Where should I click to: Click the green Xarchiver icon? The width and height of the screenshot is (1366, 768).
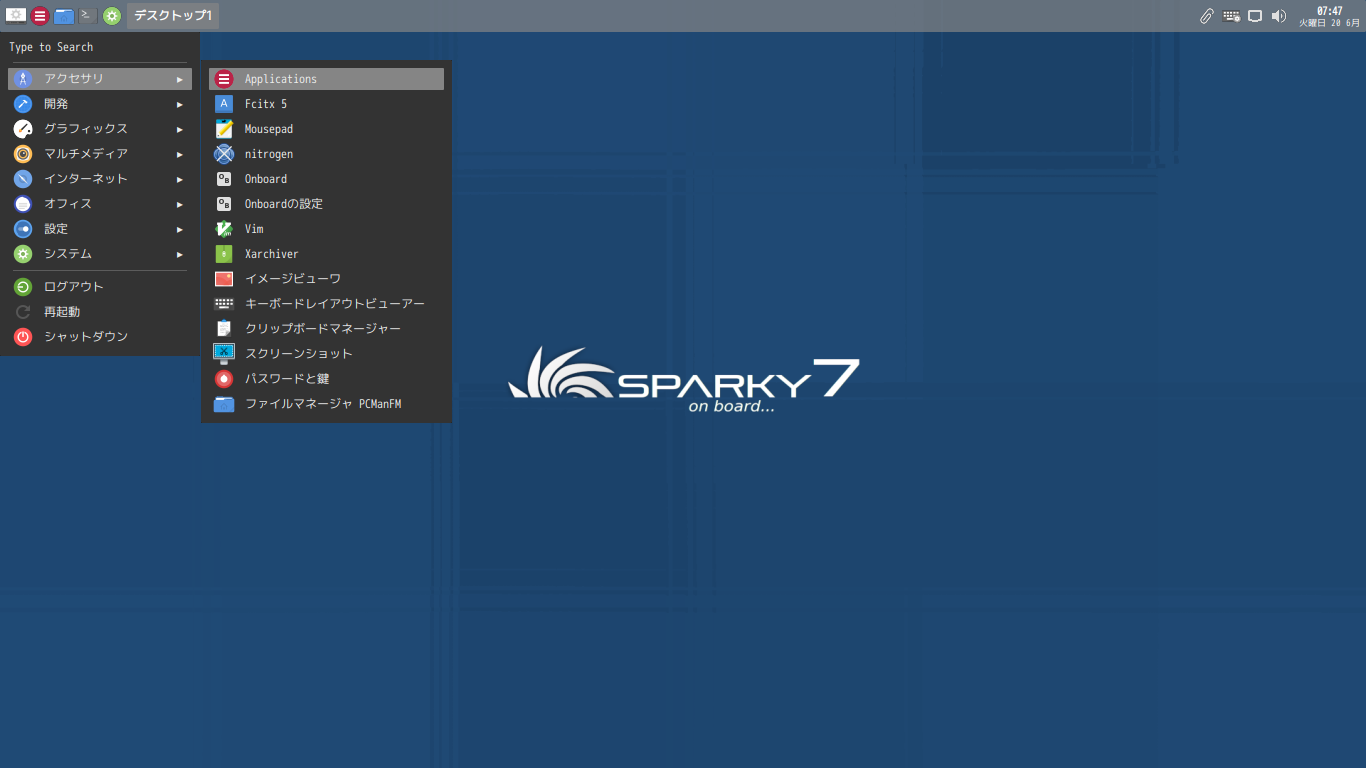[x=224, y=254]
